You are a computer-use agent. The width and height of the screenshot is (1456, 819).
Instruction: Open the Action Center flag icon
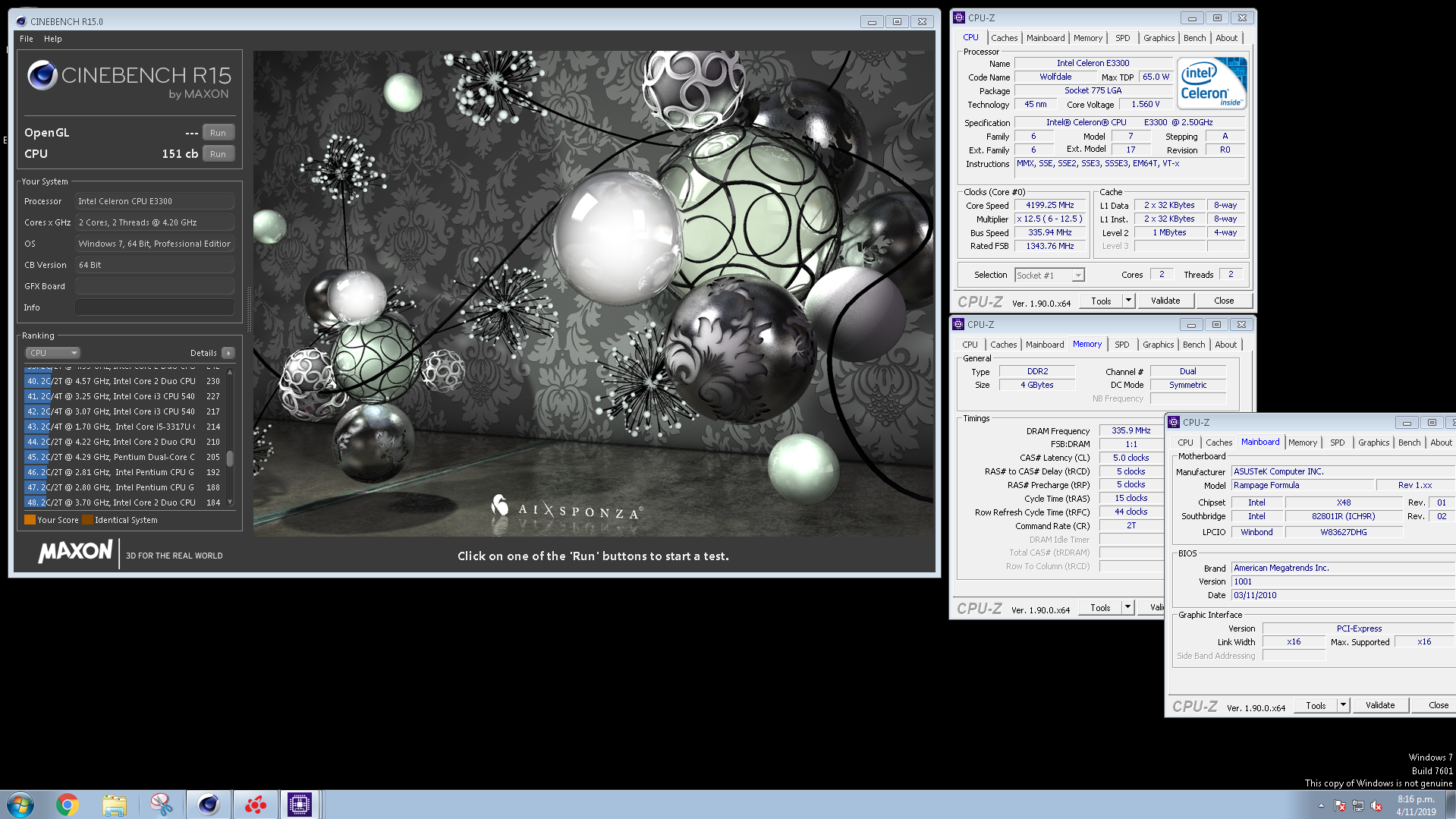(x=1340, y=805)
